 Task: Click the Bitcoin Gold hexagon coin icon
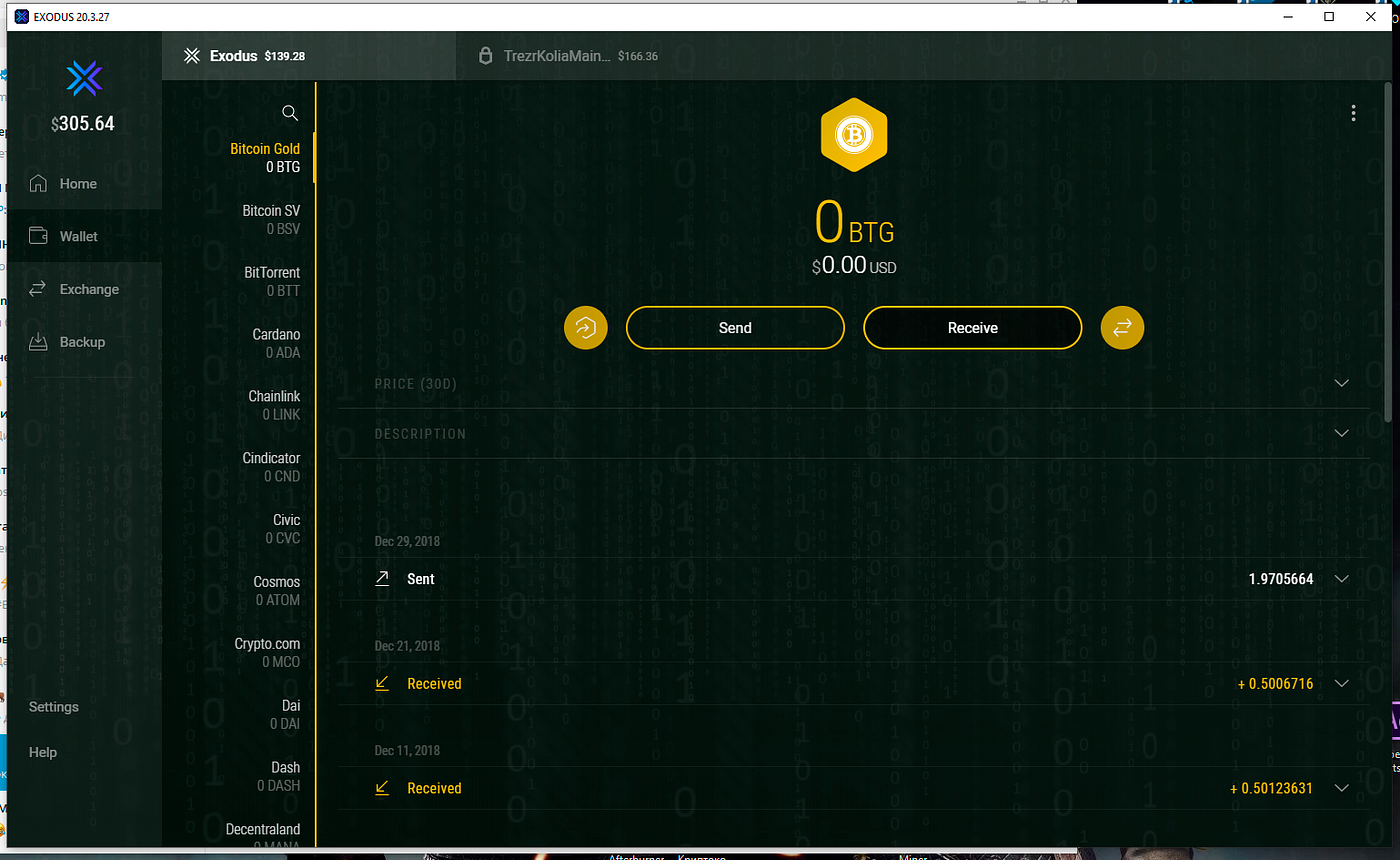(x=854, y=133)
